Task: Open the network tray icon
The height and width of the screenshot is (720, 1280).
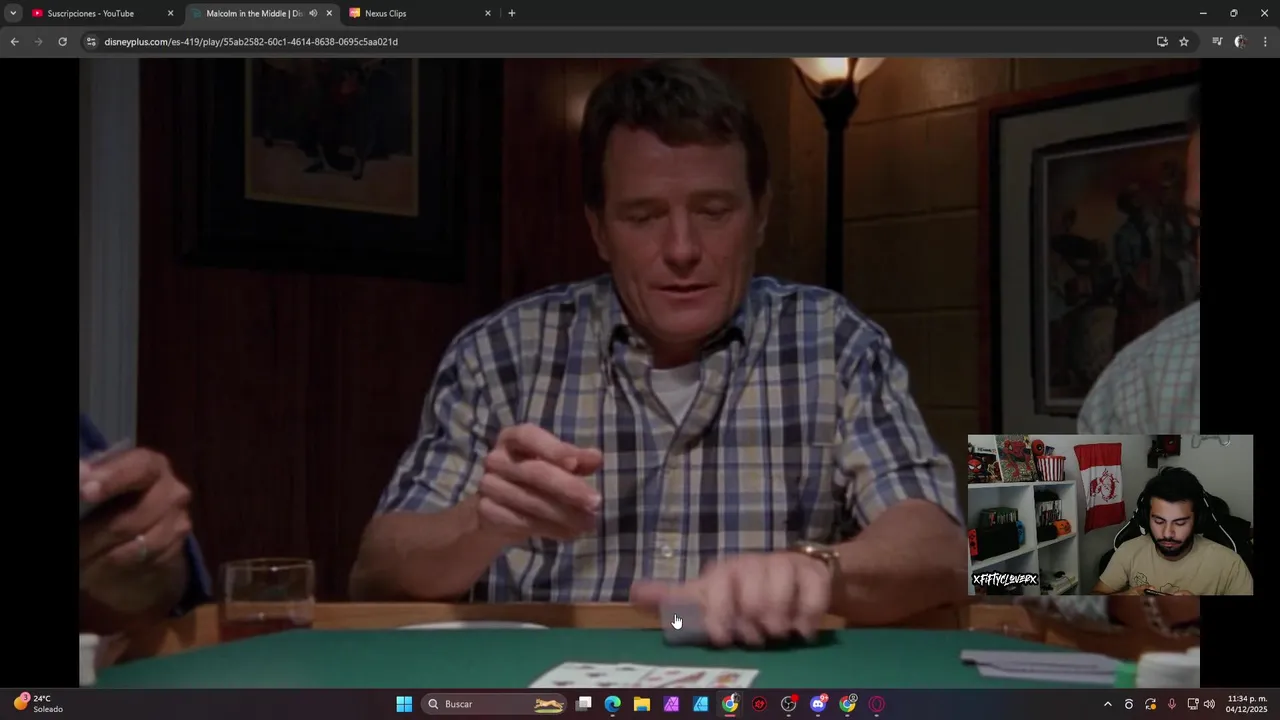Action: coord(1193,704)
